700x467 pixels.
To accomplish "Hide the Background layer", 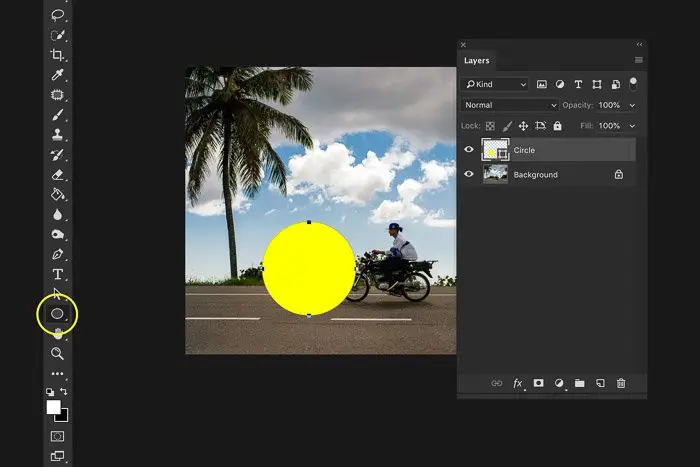I will [x=469, y=174].
